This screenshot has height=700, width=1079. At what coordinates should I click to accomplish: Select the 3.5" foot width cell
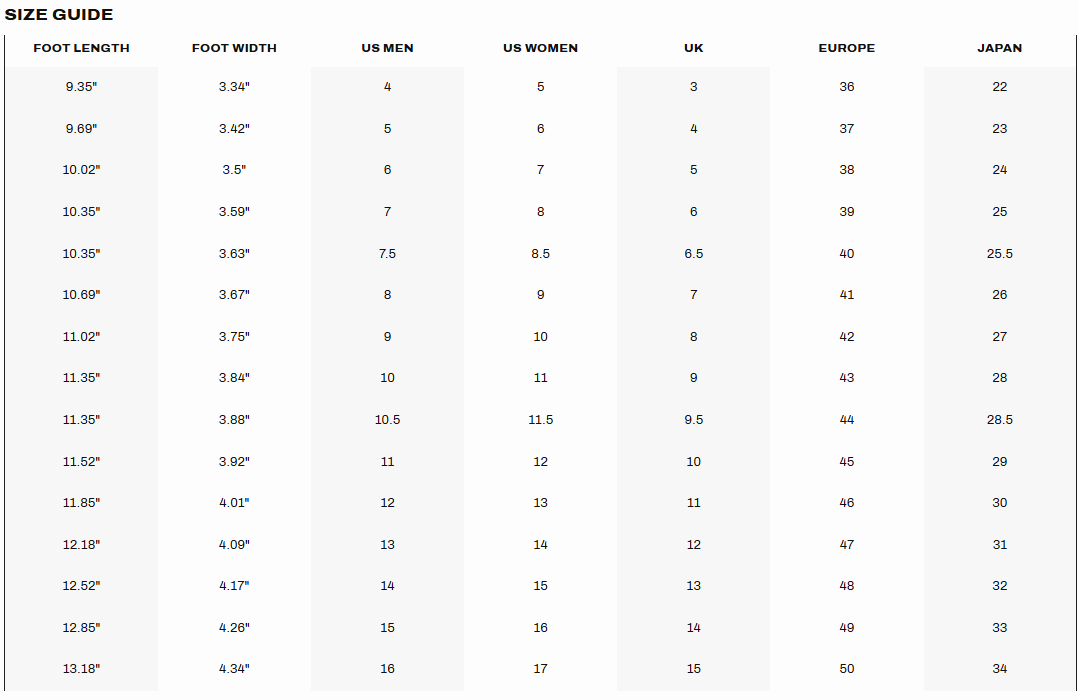pyautogui.click(x=234, y=170)
